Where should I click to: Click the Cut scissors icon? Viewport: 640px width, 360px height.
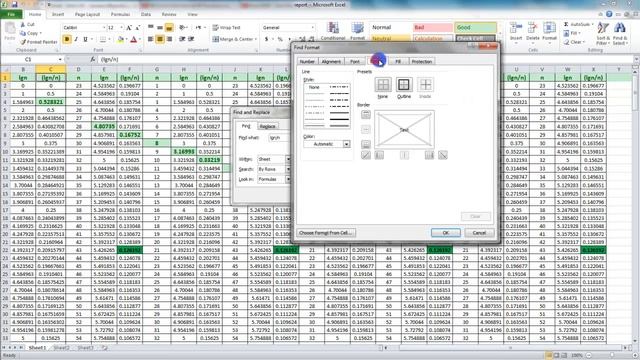(x=23, y=24)
